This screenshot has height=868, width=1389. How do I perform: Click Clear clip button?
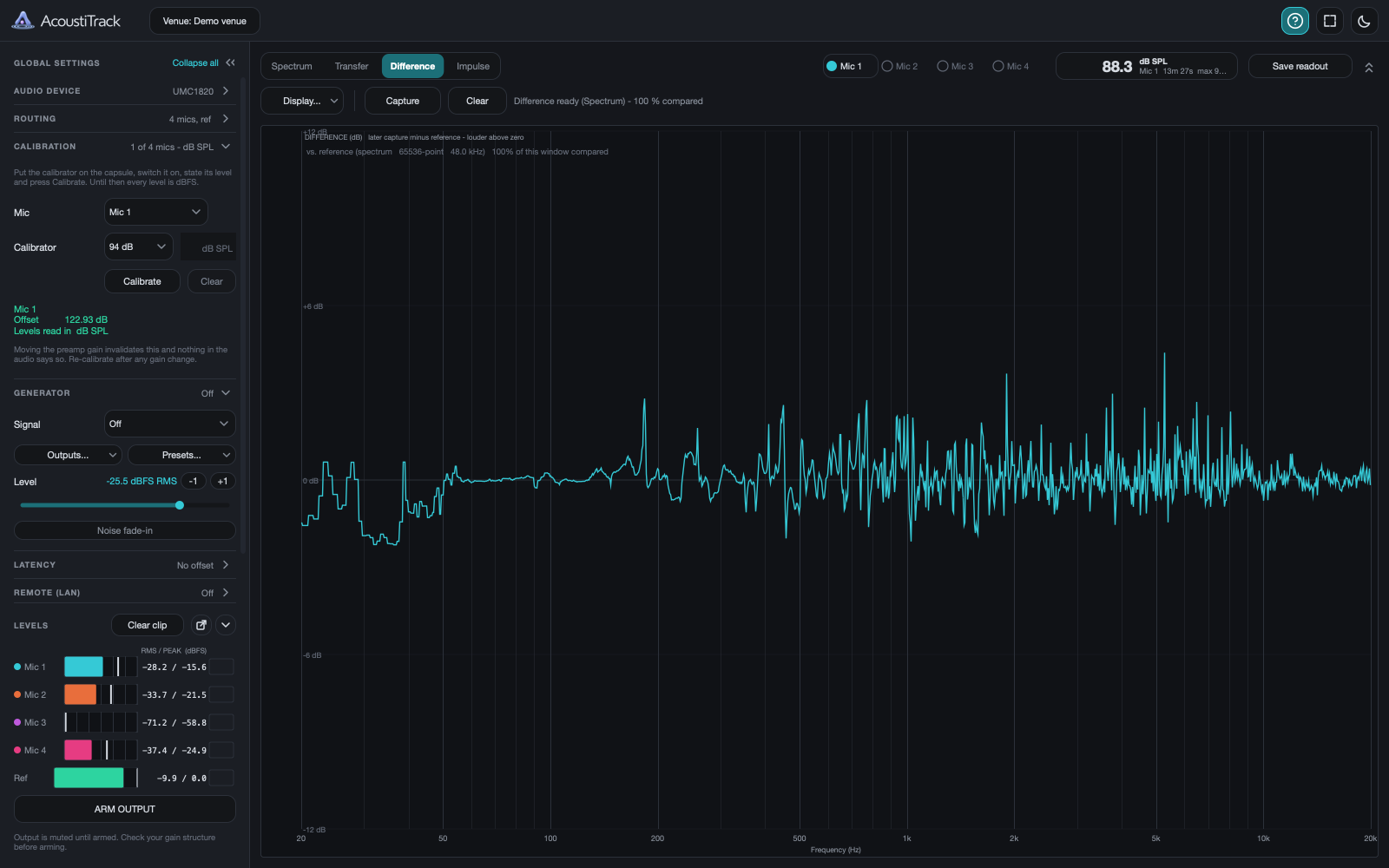point(148,625)
